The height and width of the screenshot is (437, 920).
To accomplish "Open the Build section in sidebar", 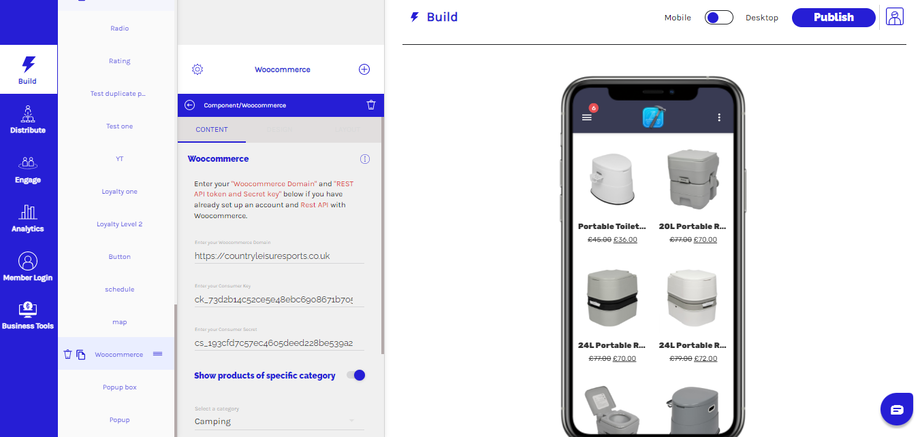I will (x=28, y=69).
